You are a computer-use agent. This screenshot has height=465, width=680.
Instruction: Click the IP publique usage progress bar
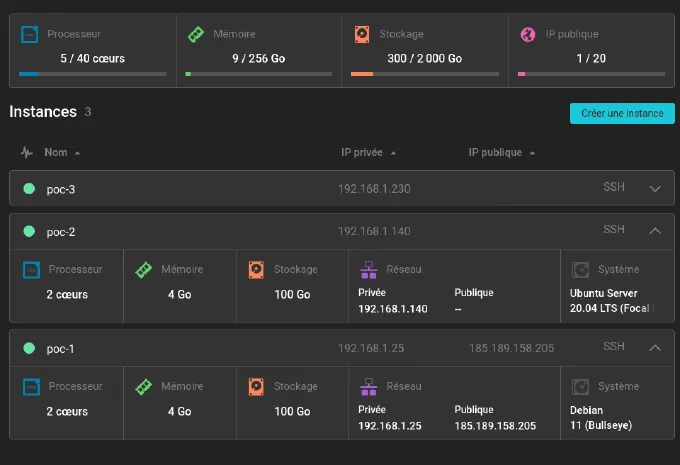pyautogui.click(x=591, y=74)
